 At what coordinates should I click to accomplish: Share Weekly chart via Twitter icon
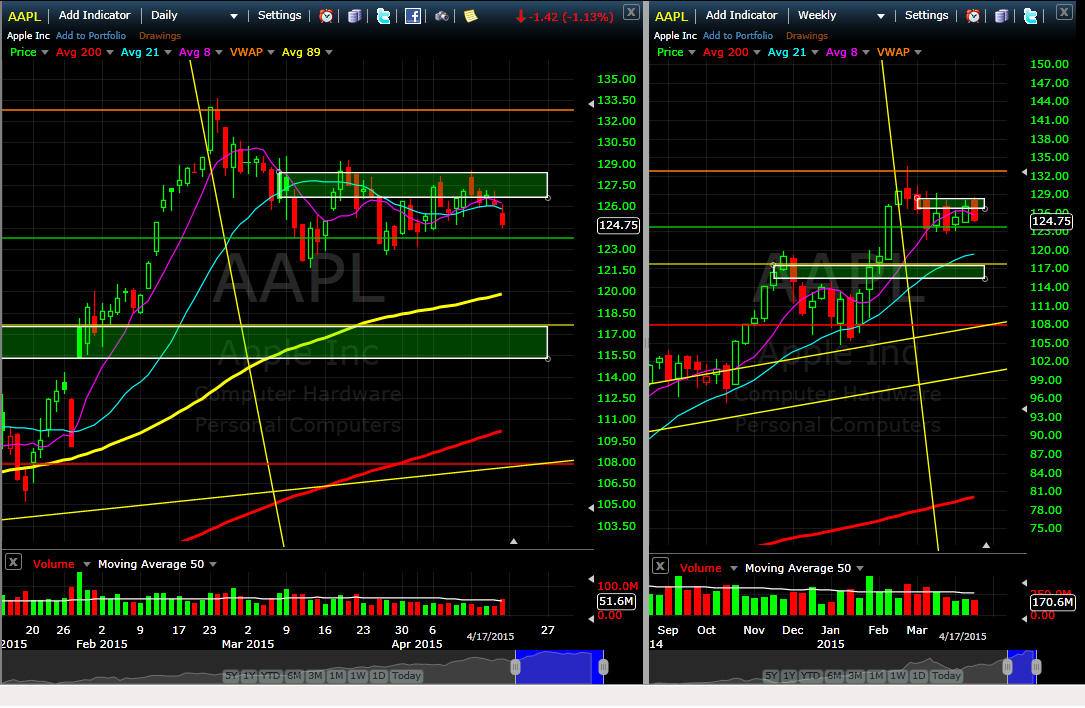(x=1030, y=16)
